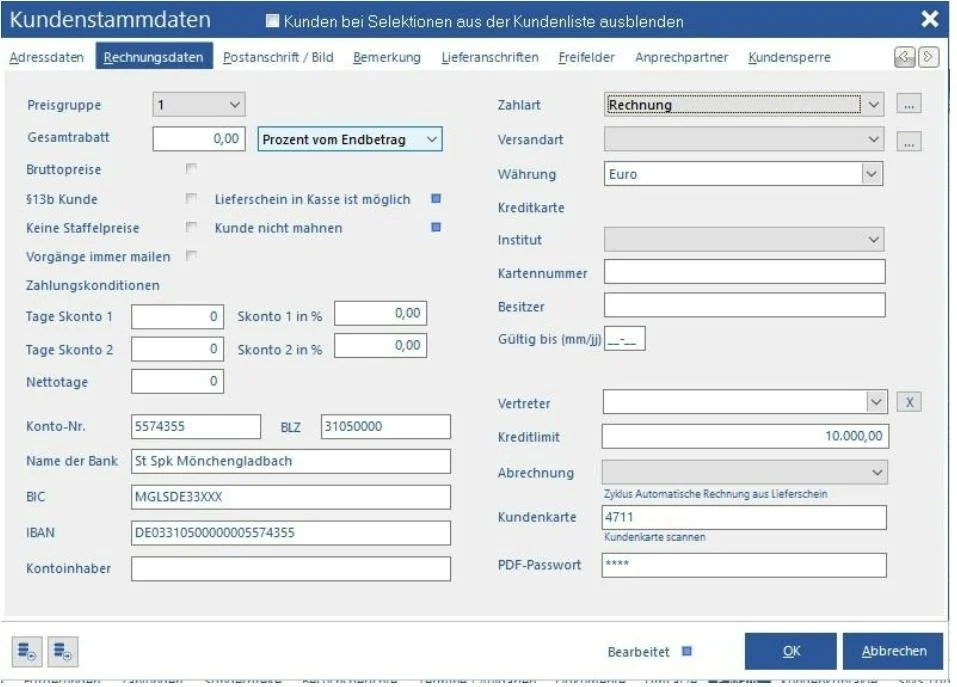Open the Zahlart dropdown

click(x=744, y=104)
